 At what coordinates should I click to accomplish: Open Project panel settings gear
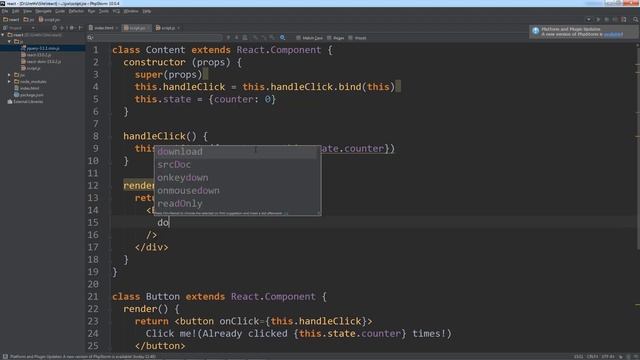coord(72,28)
